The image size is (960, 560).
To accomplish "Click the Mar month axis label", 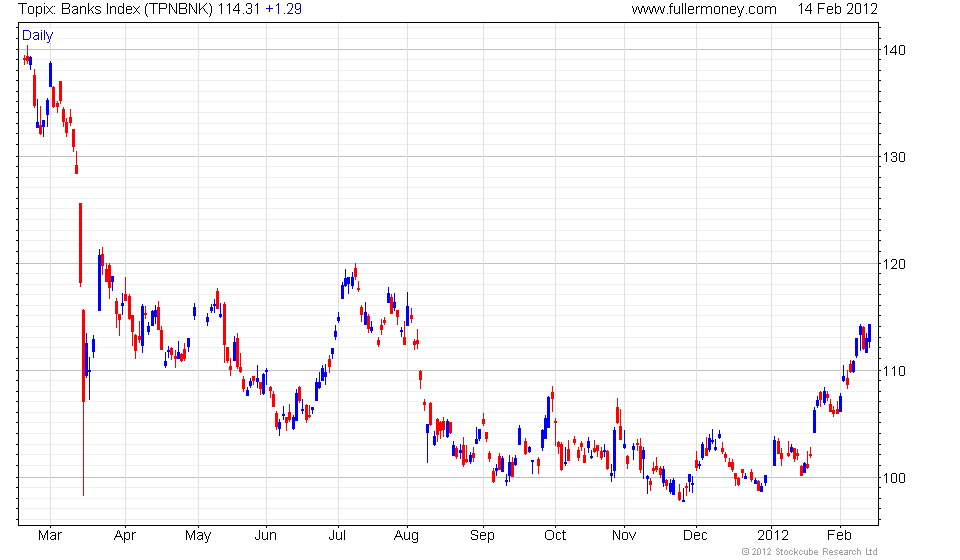I will [50, 536].
